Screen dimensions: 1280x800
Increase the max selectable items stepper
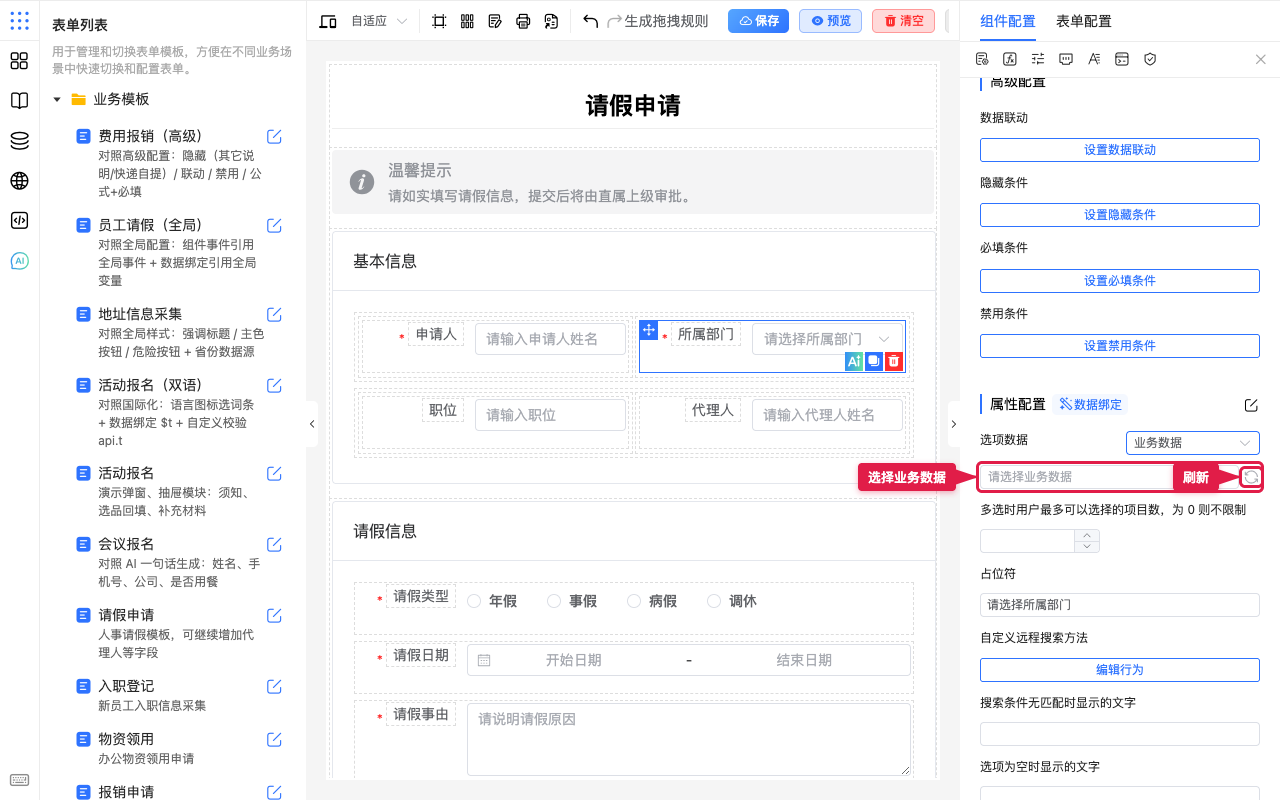1087,535
